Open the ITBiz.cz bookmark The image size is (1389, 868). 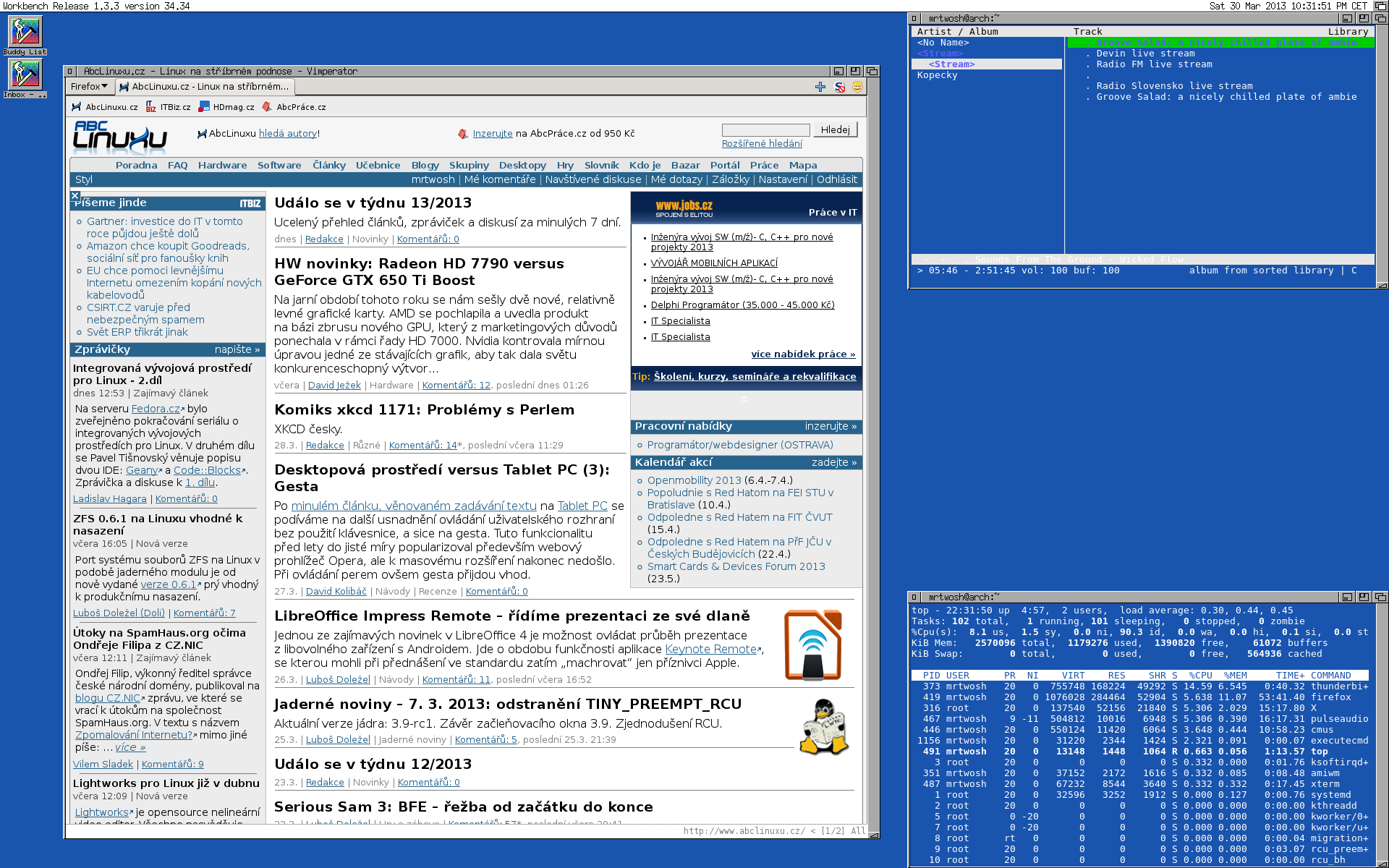169,107
